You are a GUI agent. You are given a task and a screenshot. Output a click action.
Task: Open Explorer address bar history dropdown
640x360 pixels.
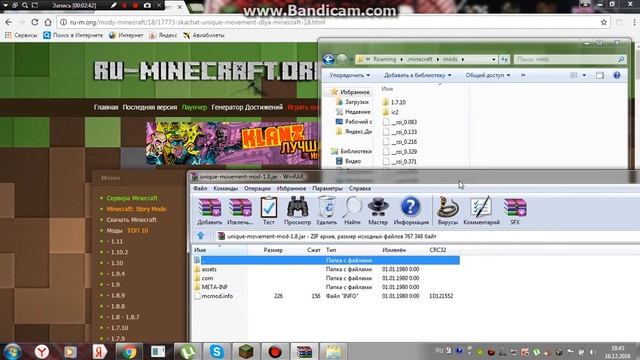pyautogui.click(x=493, y=59)
